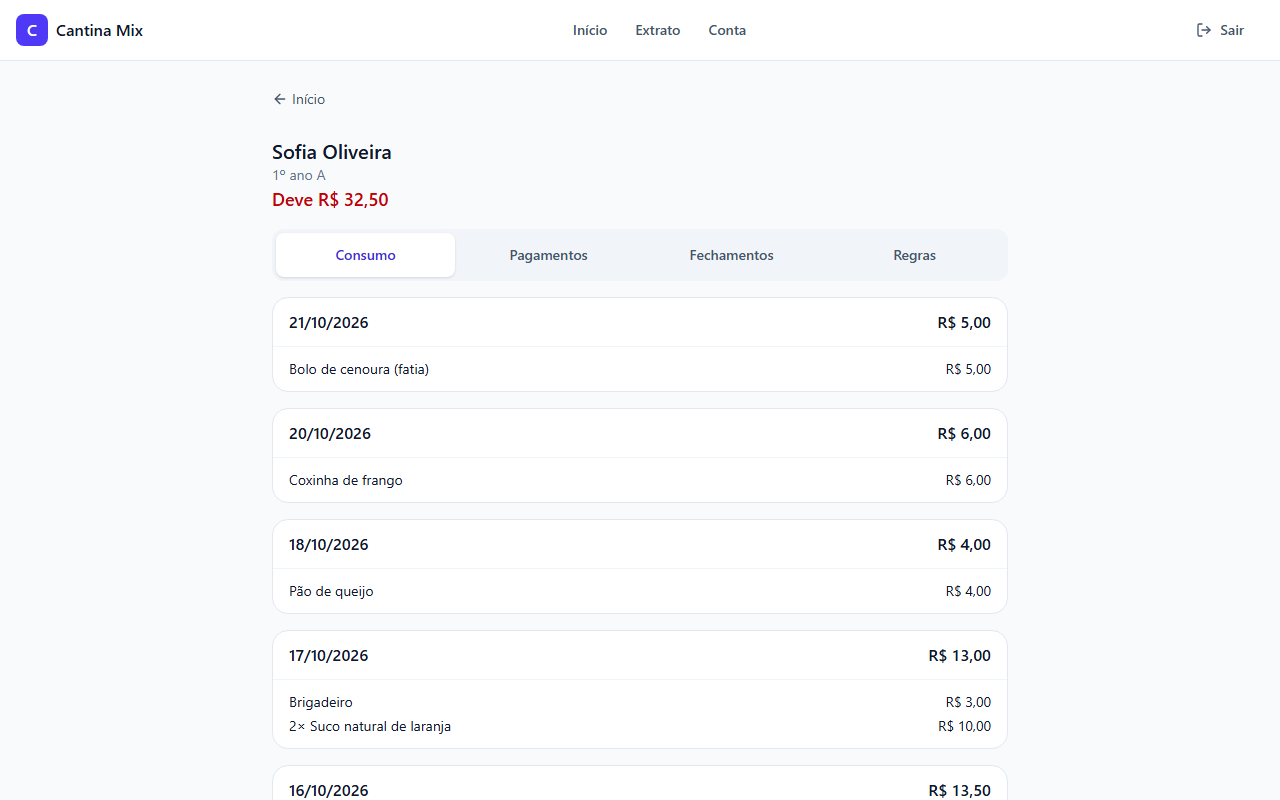
Task: Open the Pagamentos tab
Action: pos(549,255)
